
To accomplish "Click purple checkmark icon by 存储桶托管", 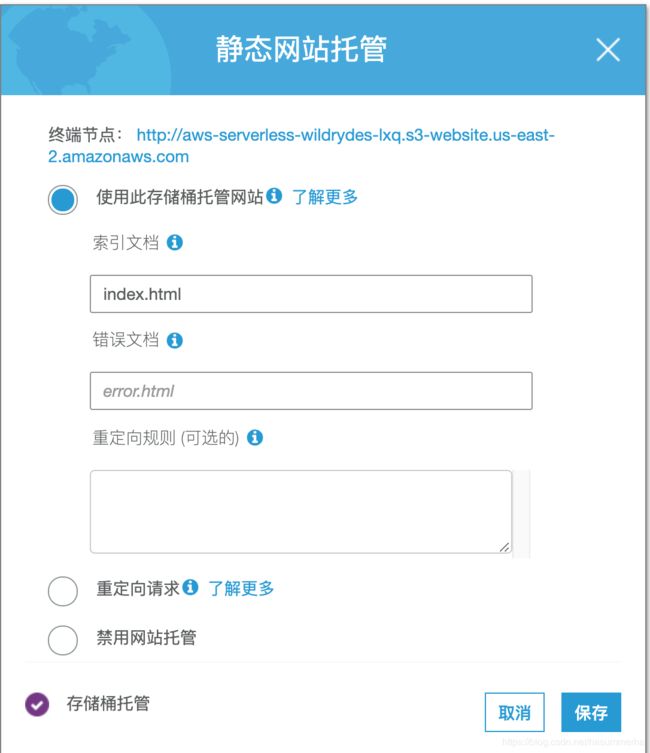I will coord(37,705).
